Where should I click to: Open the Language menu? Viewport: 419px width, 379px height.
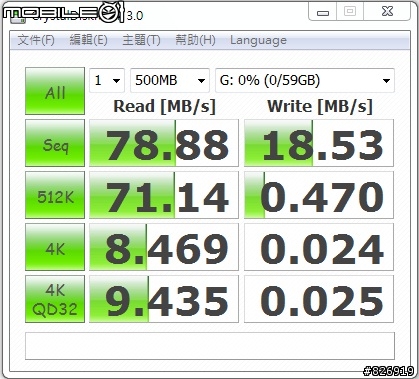coord(258,40)
